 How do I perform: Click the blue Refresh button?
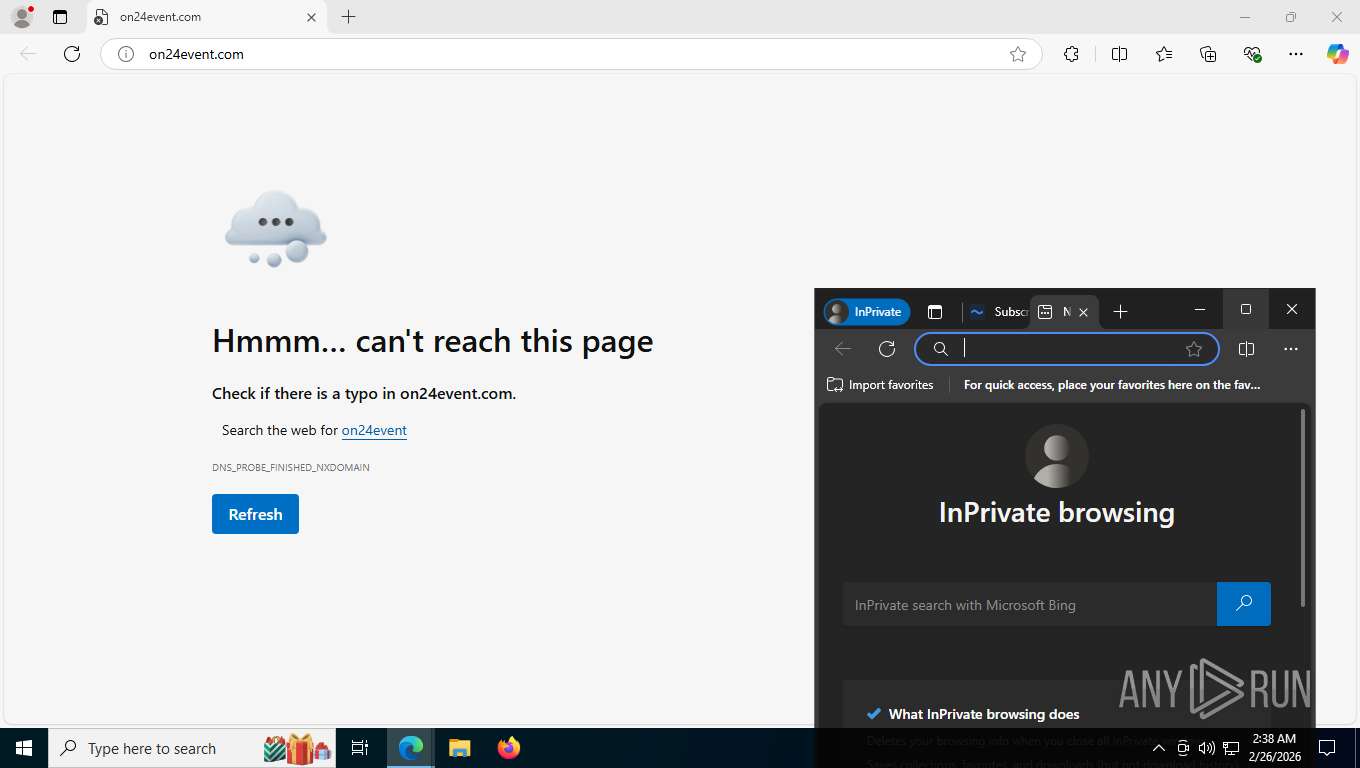tap(255, 514)
